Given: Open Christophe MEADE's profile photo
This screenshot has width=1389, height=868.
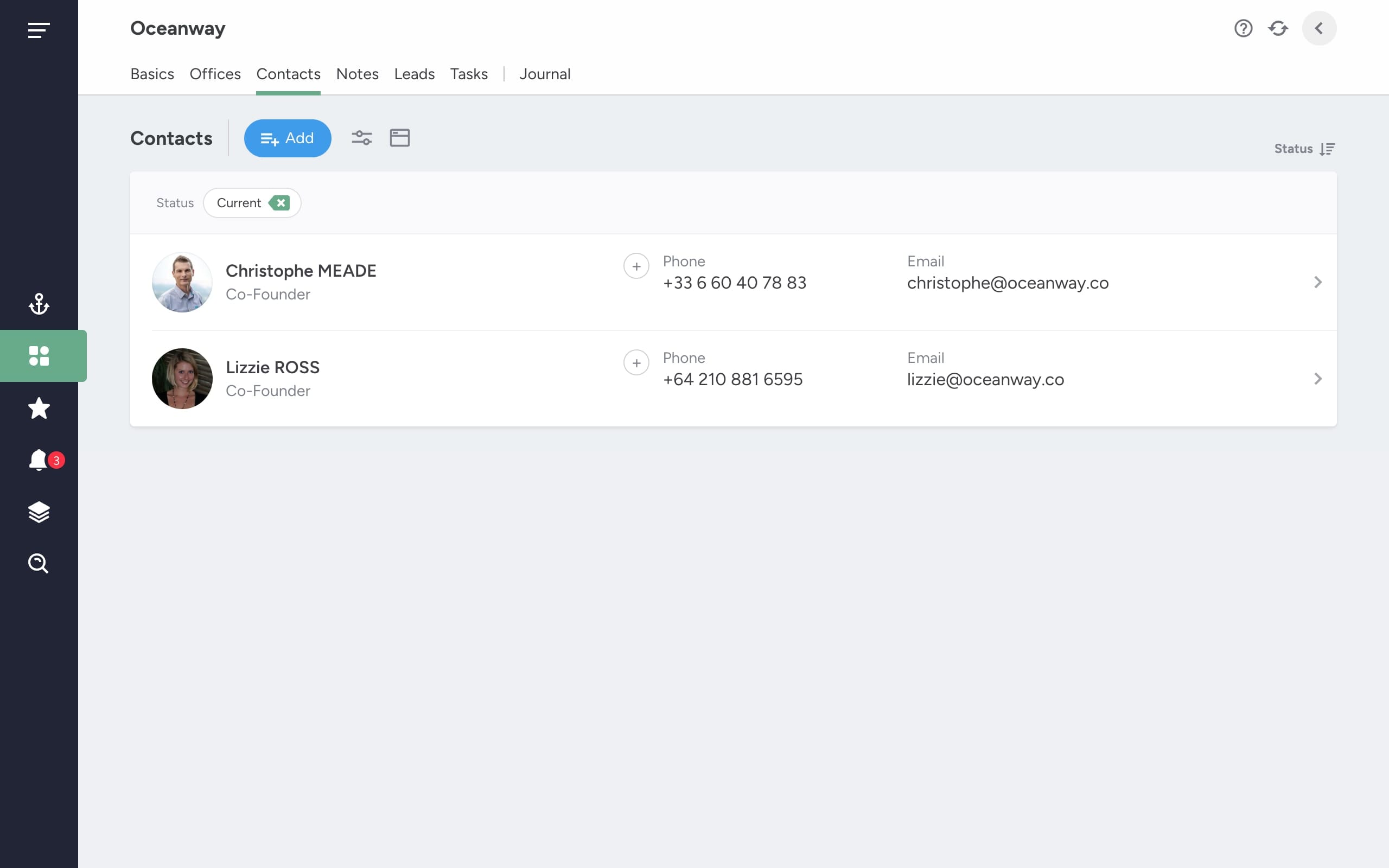Looking at the screenshot, I should [182, 282].
